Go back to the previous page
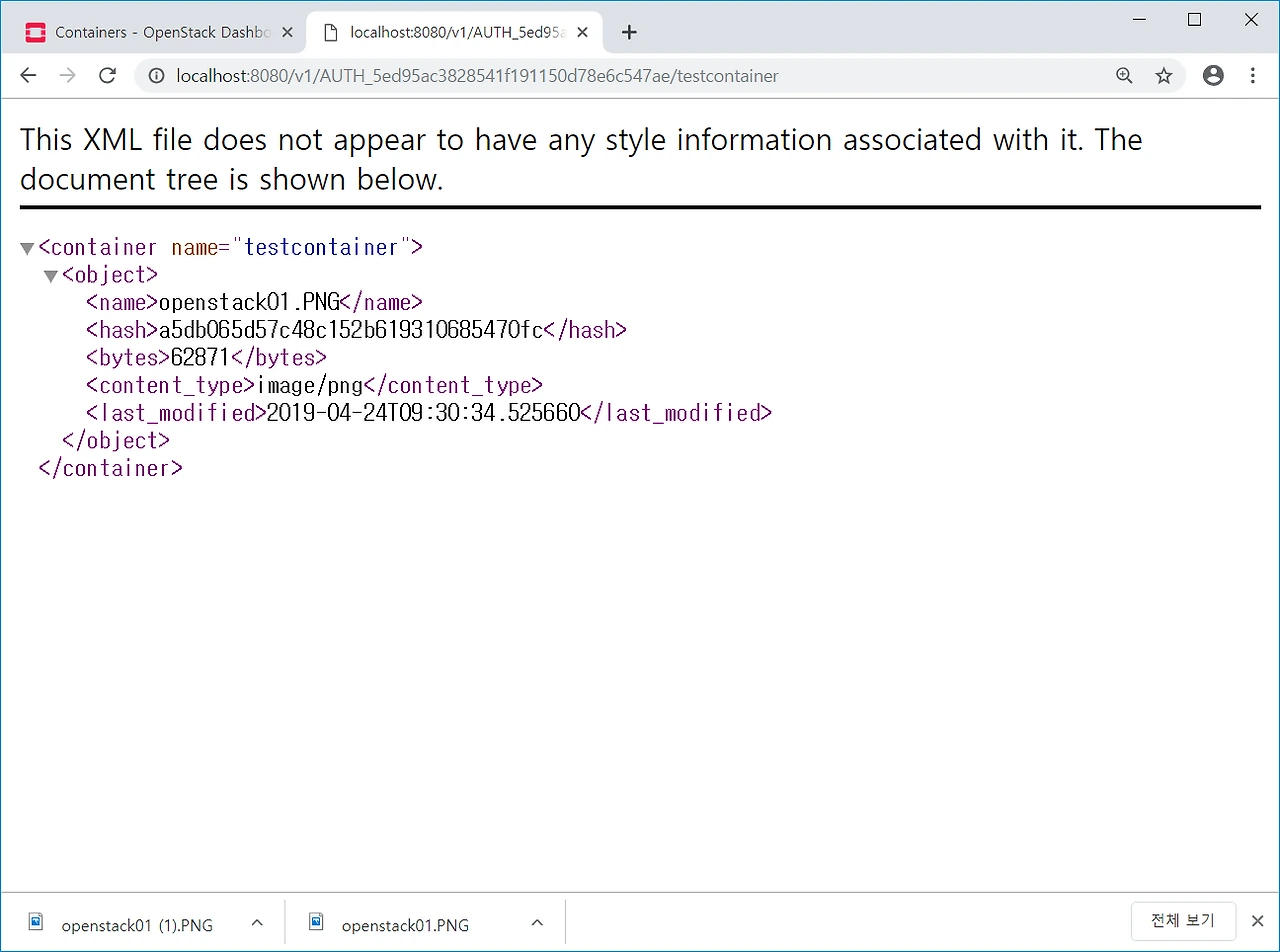Image resolution: width=1280 pixels, height=952 pixels. (28, 76)
